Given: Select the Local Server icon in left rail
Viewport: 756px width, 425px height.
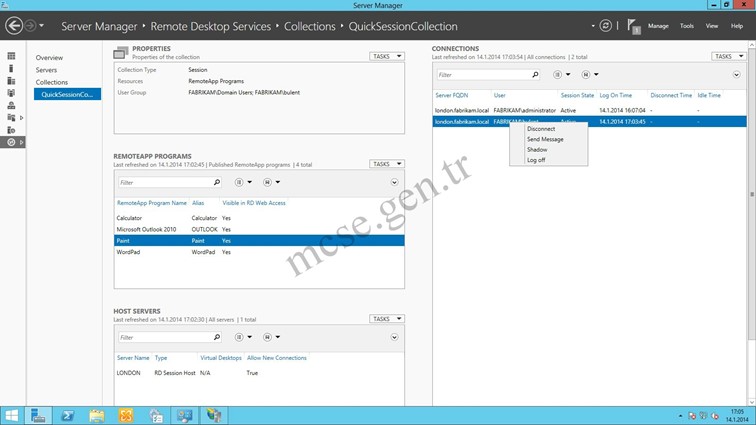Looking at the screenshot, I should 11,69.
